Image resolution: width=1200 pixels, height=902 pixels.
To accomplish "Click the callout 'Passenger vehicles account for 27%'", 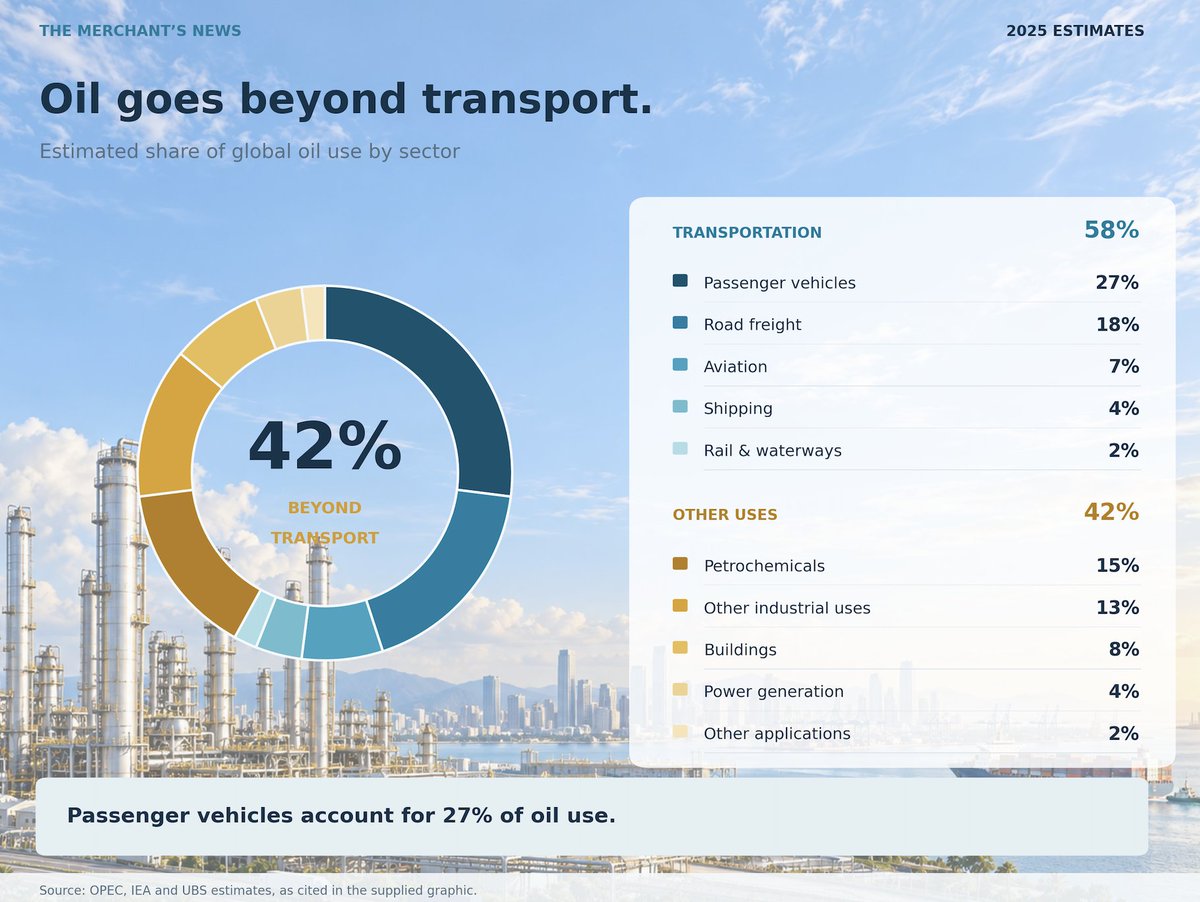I will click(x=341, y=816).
